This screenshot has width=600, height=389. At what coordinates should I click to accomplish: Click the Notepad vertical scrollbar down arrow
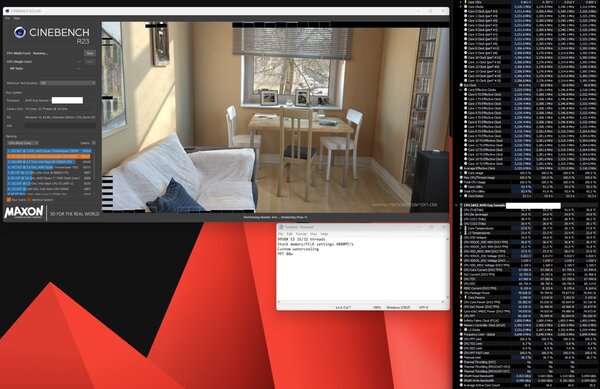pos(447,297)
